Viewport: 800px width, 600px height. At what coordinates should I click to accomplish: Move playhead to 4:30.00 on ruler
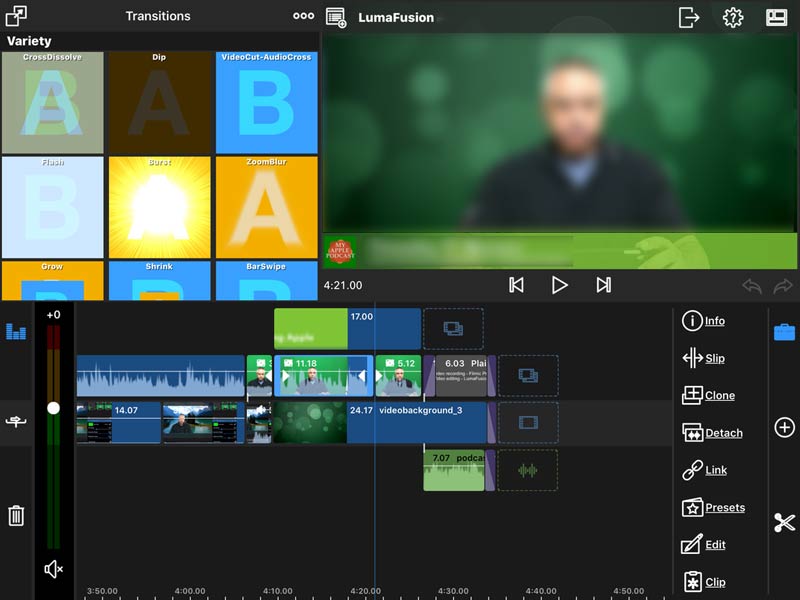453,591
